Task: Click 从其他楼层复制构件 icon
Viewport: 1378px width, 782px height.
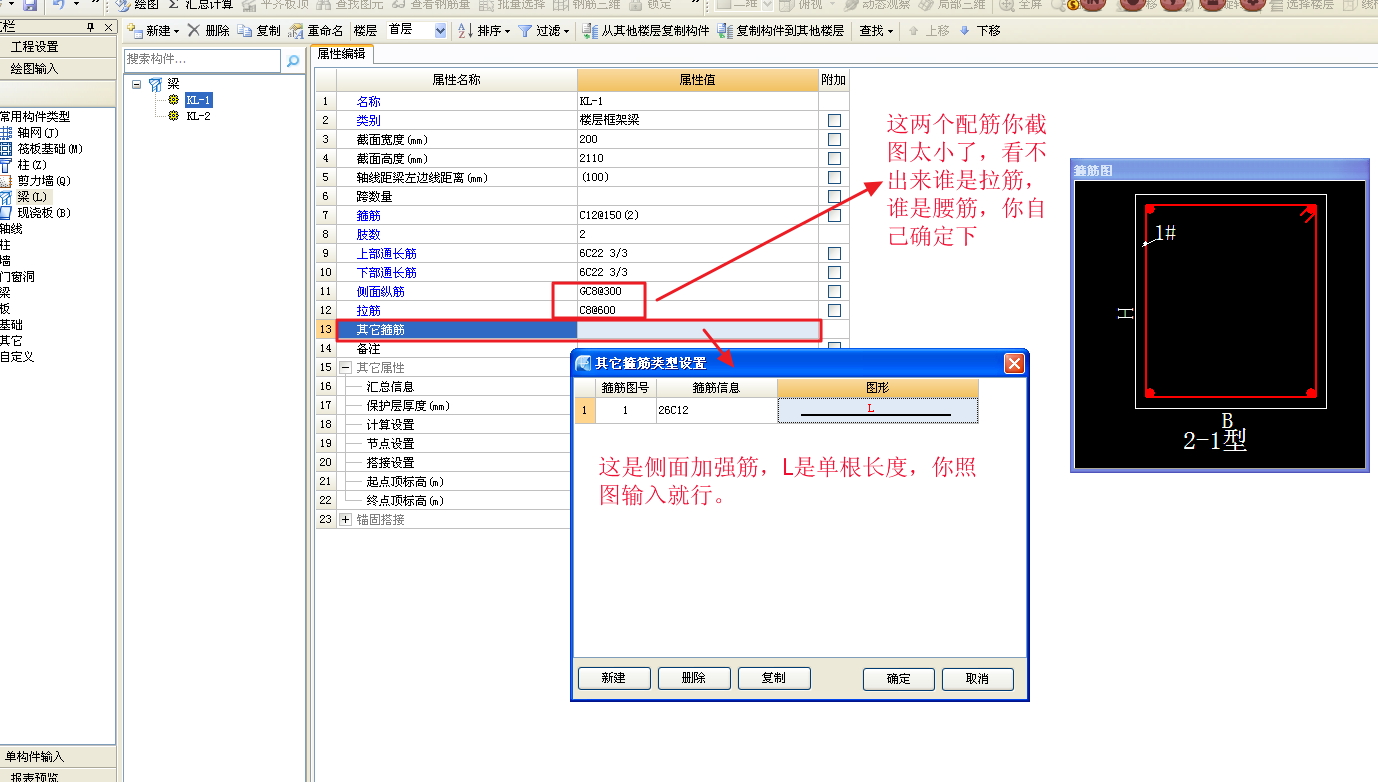Action: tap(590, 31)
